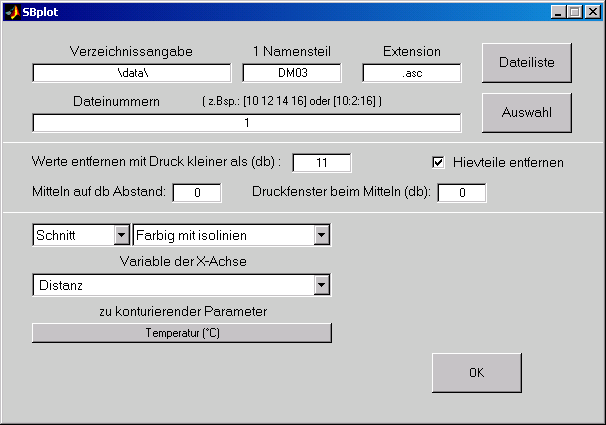The width and height of the screenshot is (606, 425).
Task: Focus the Verzeichnissangabe field containing \data\
Action: (131, 73)
